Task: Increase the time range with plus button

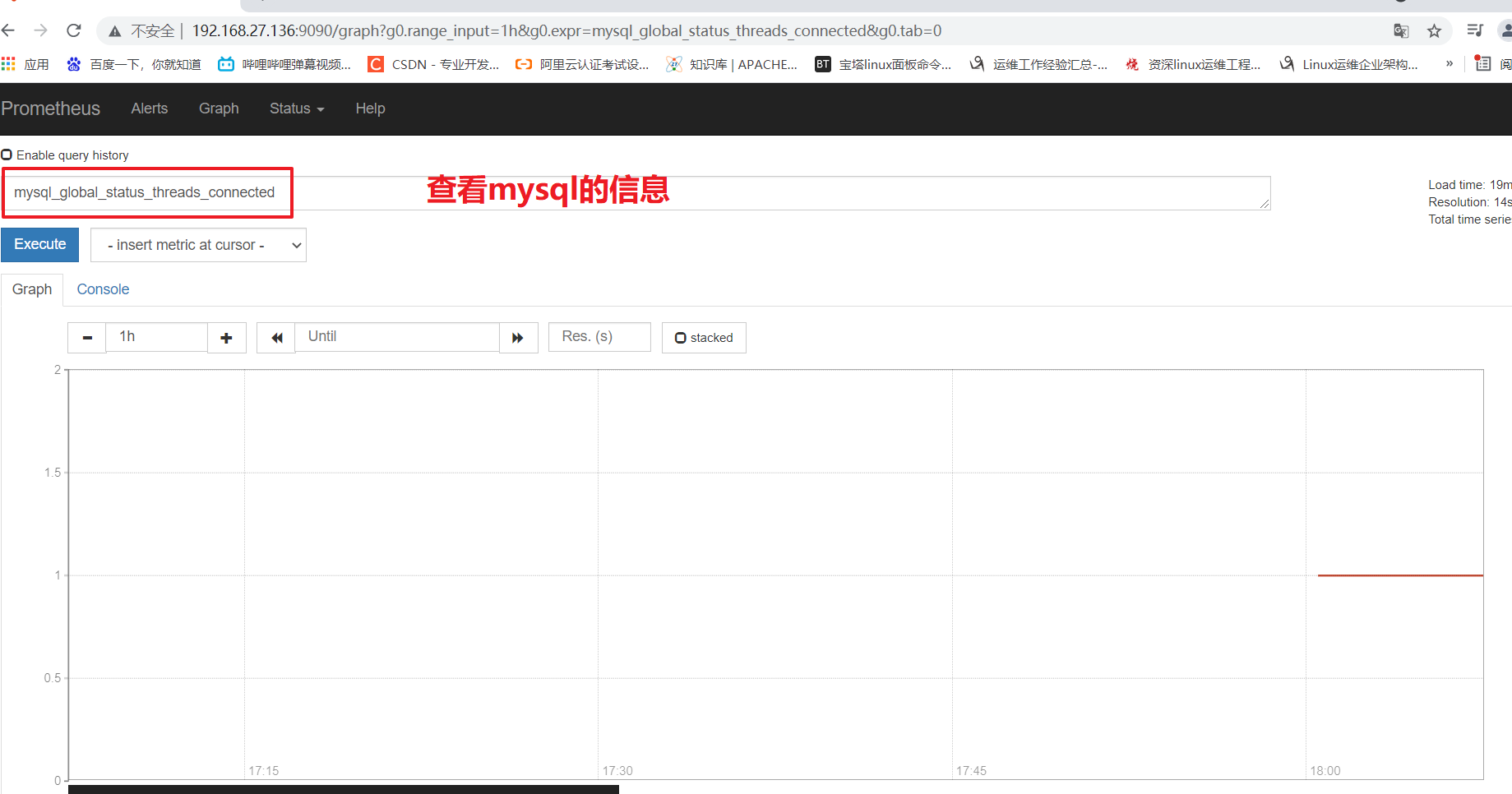Action: 227,338
